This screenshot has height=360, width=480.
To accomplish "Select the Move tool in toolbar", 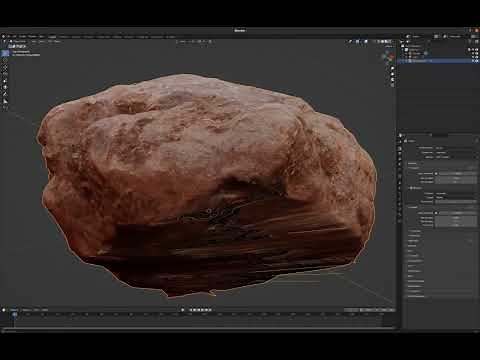I will pos(5,67).
